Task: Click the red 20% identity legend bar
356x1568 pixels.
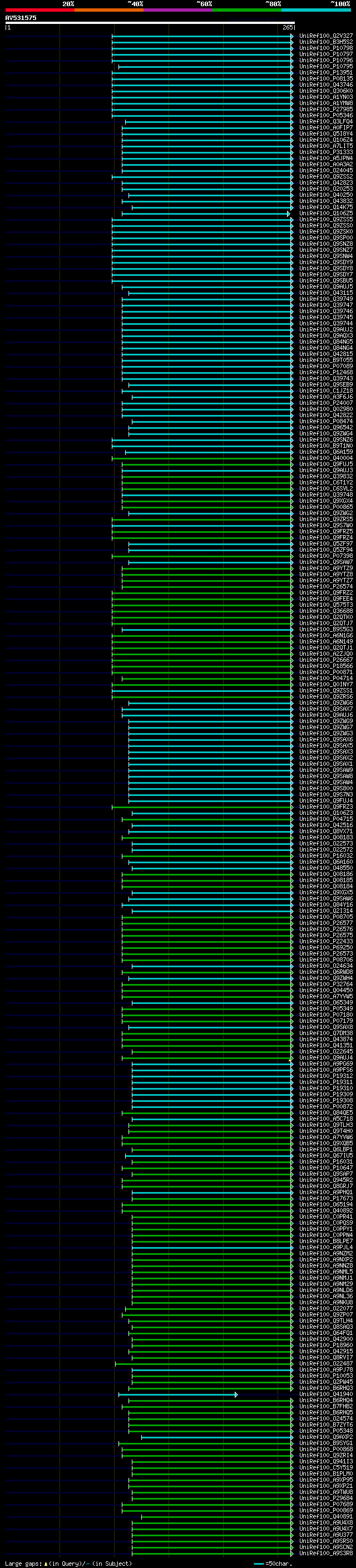Action: pos(40,10)
